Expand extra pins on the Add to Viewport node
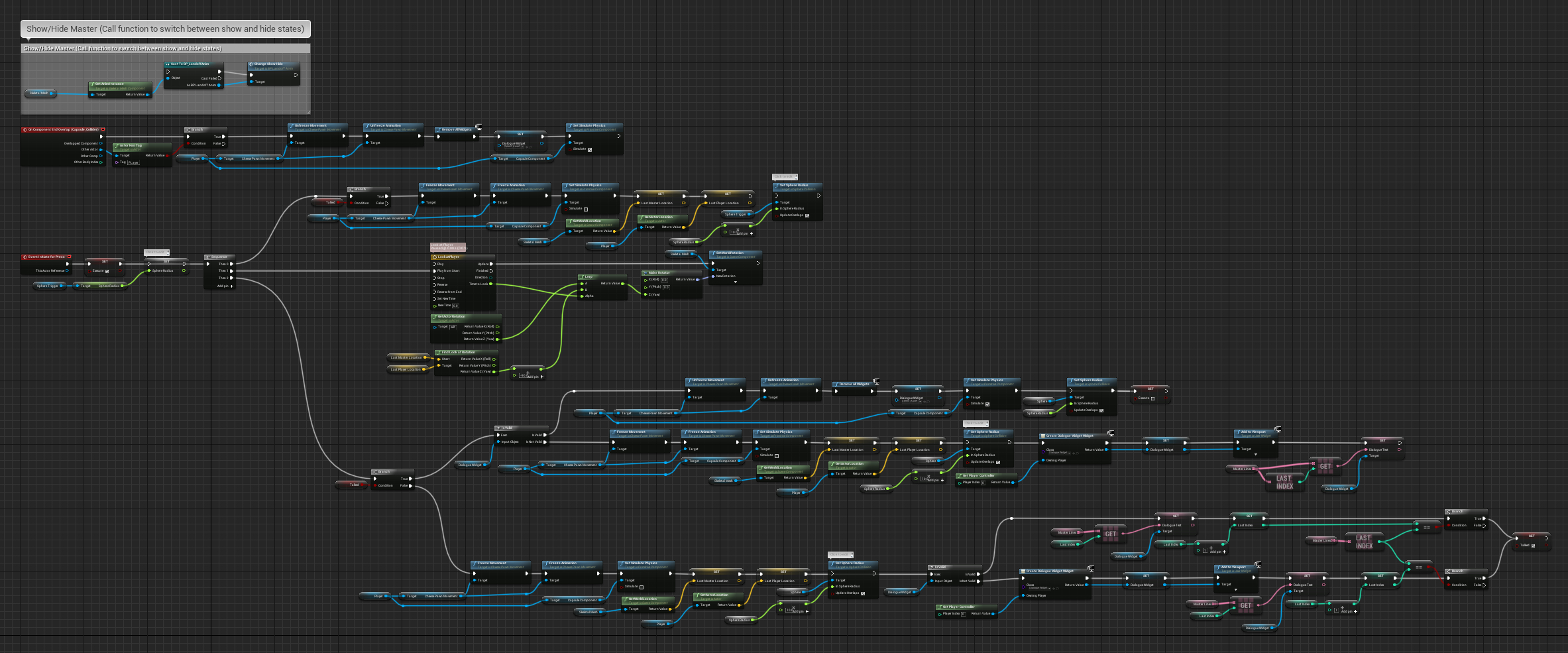 1255,455
